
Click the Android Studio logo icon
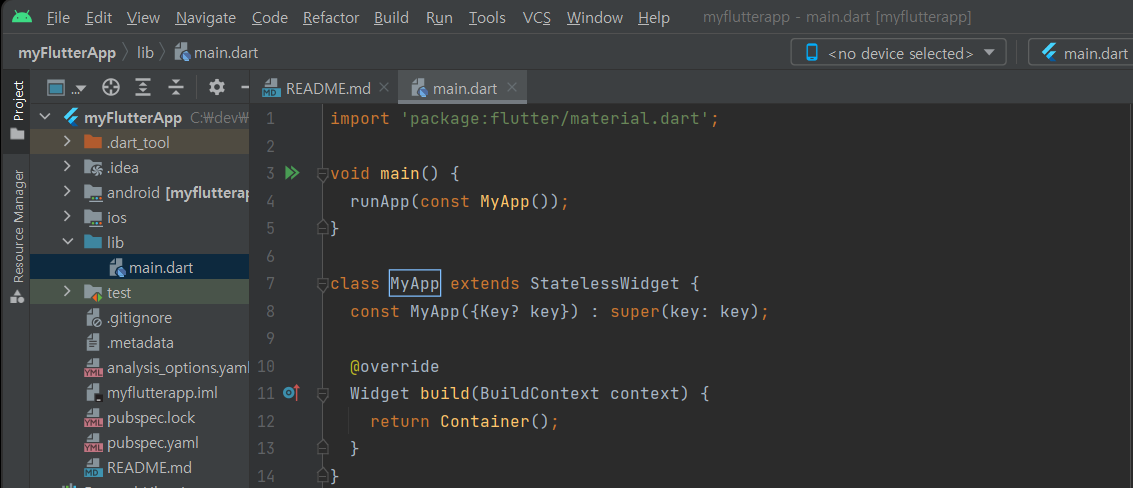point(22,17)
